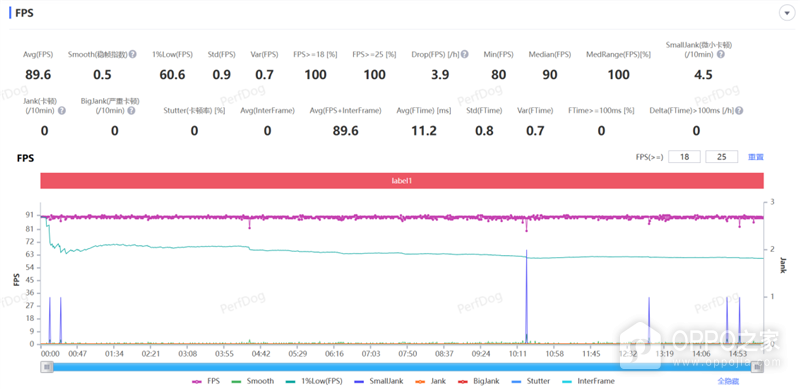Viewport: 800px width, 389px height.
Task: Open help icon beside Jank (/10min)
Action: pyautogui.click(x=62, y=110)
